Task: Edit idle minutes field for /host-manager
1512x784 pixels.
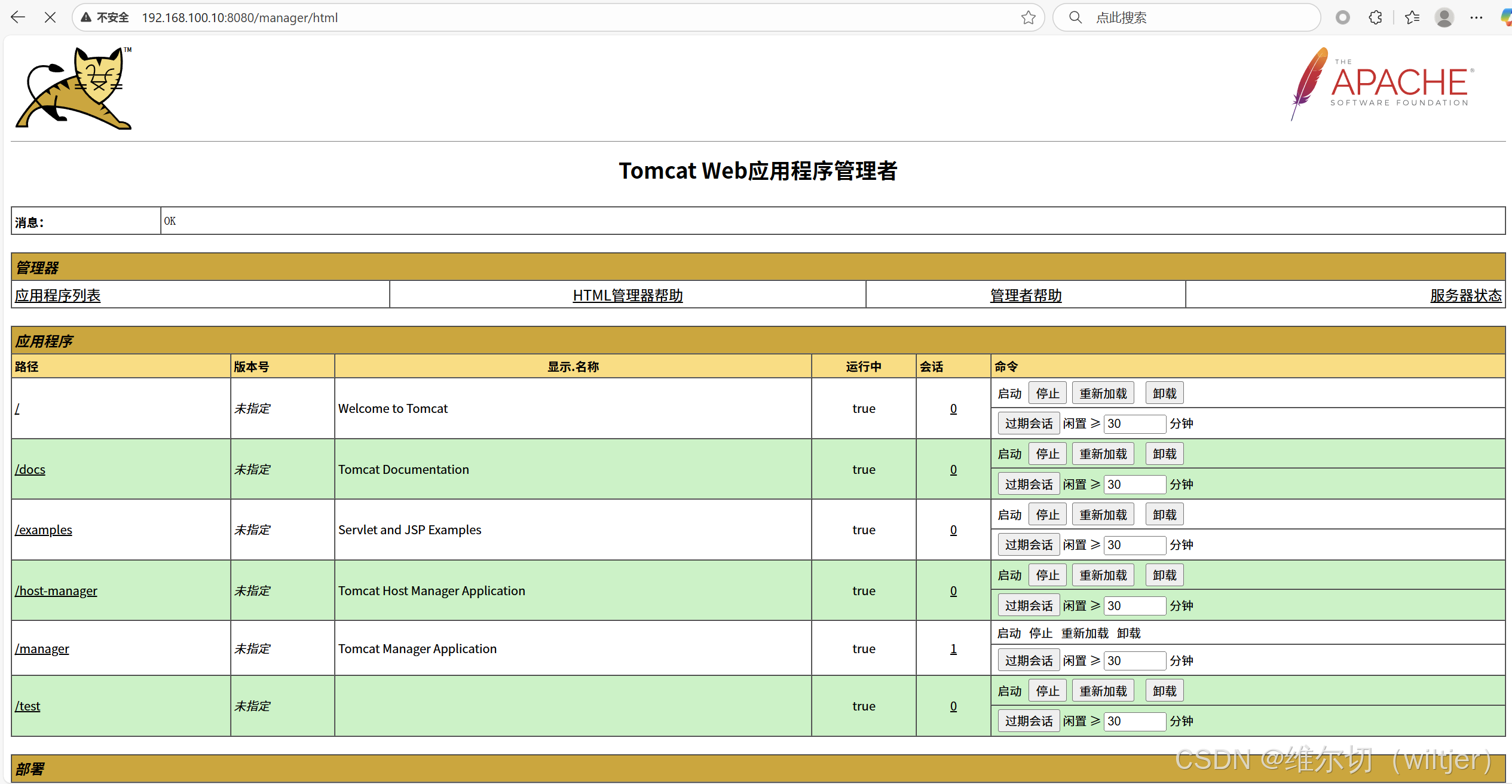Action: click(1134, 605)
